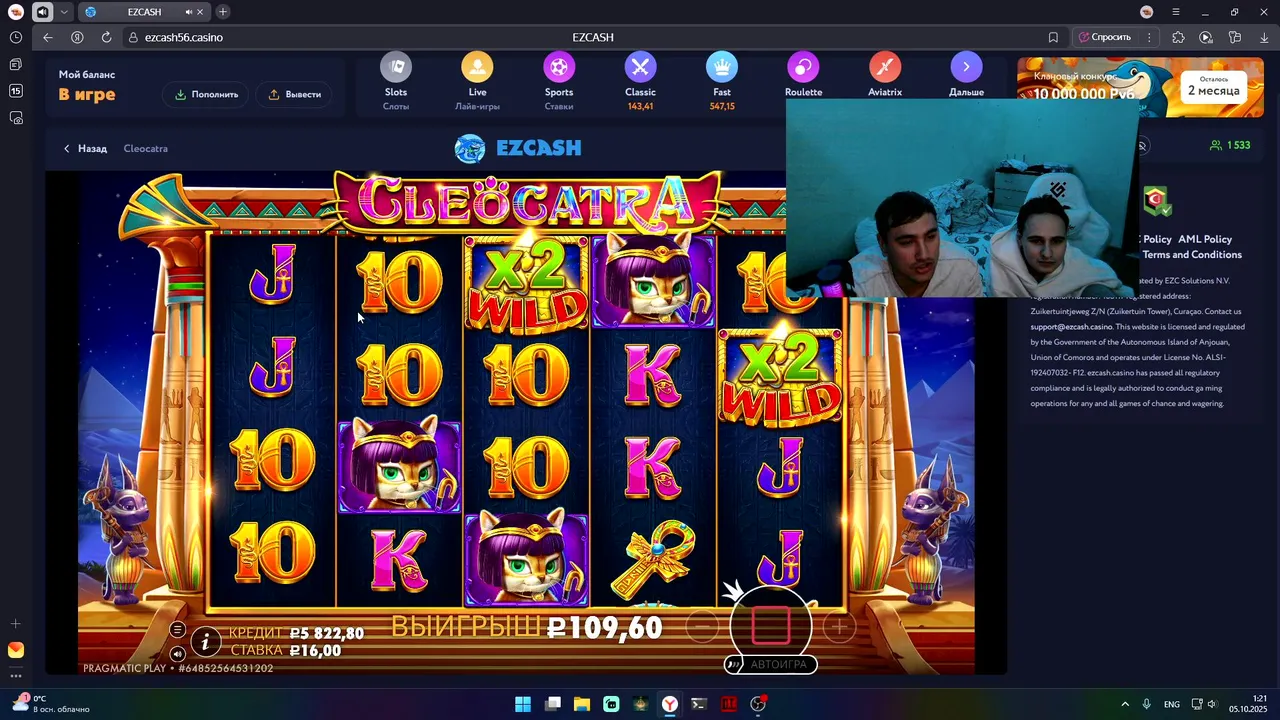Viewport: 1280px width, 720px height.
Task: Show hidden system tray icons chevron
Action: pos(1125,704)
